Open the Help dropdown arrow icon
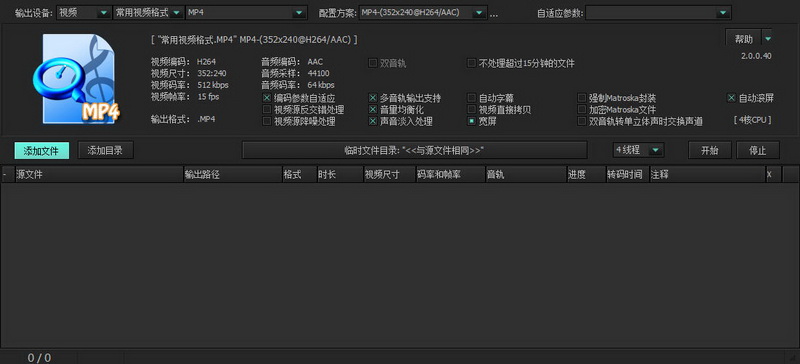Image resolution: width=800 pixels, height=364 pixels. 768,39
